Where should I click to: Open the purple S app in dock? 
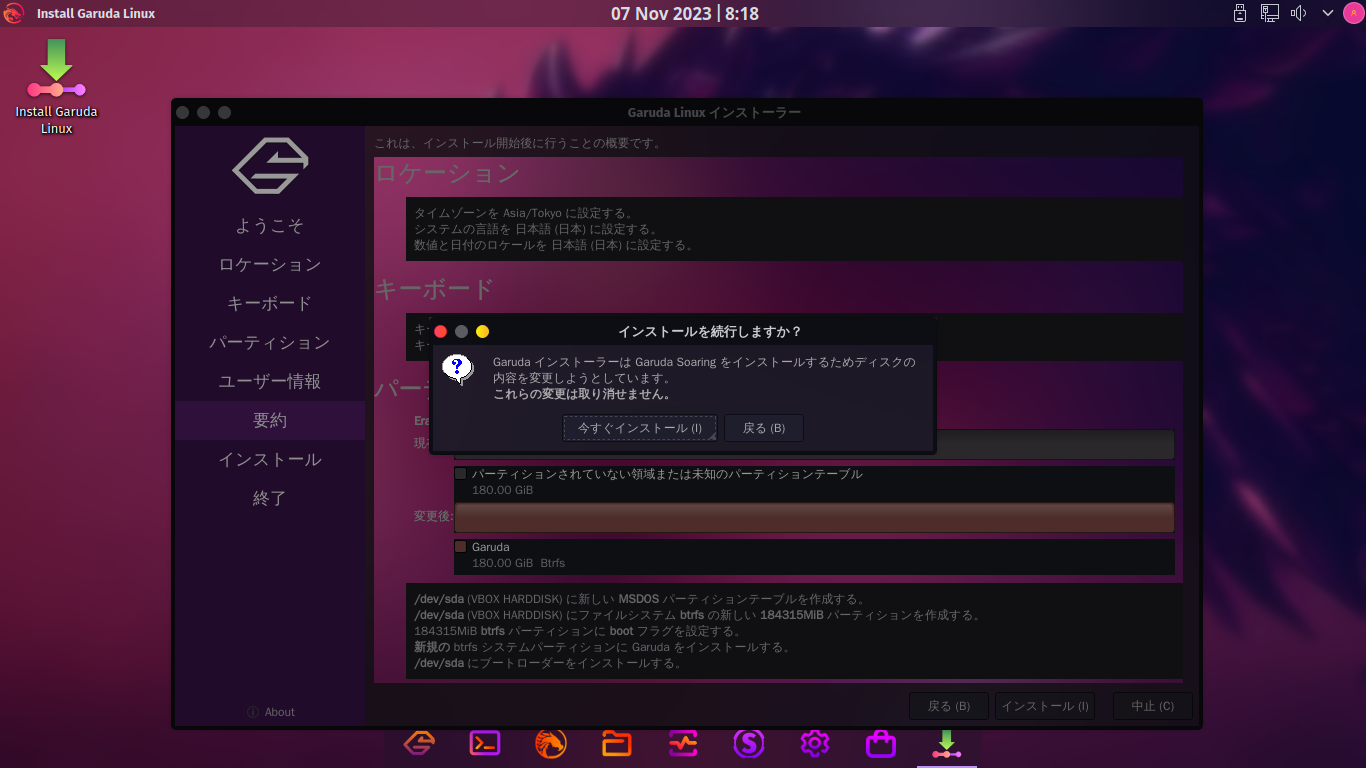point(749,743)
